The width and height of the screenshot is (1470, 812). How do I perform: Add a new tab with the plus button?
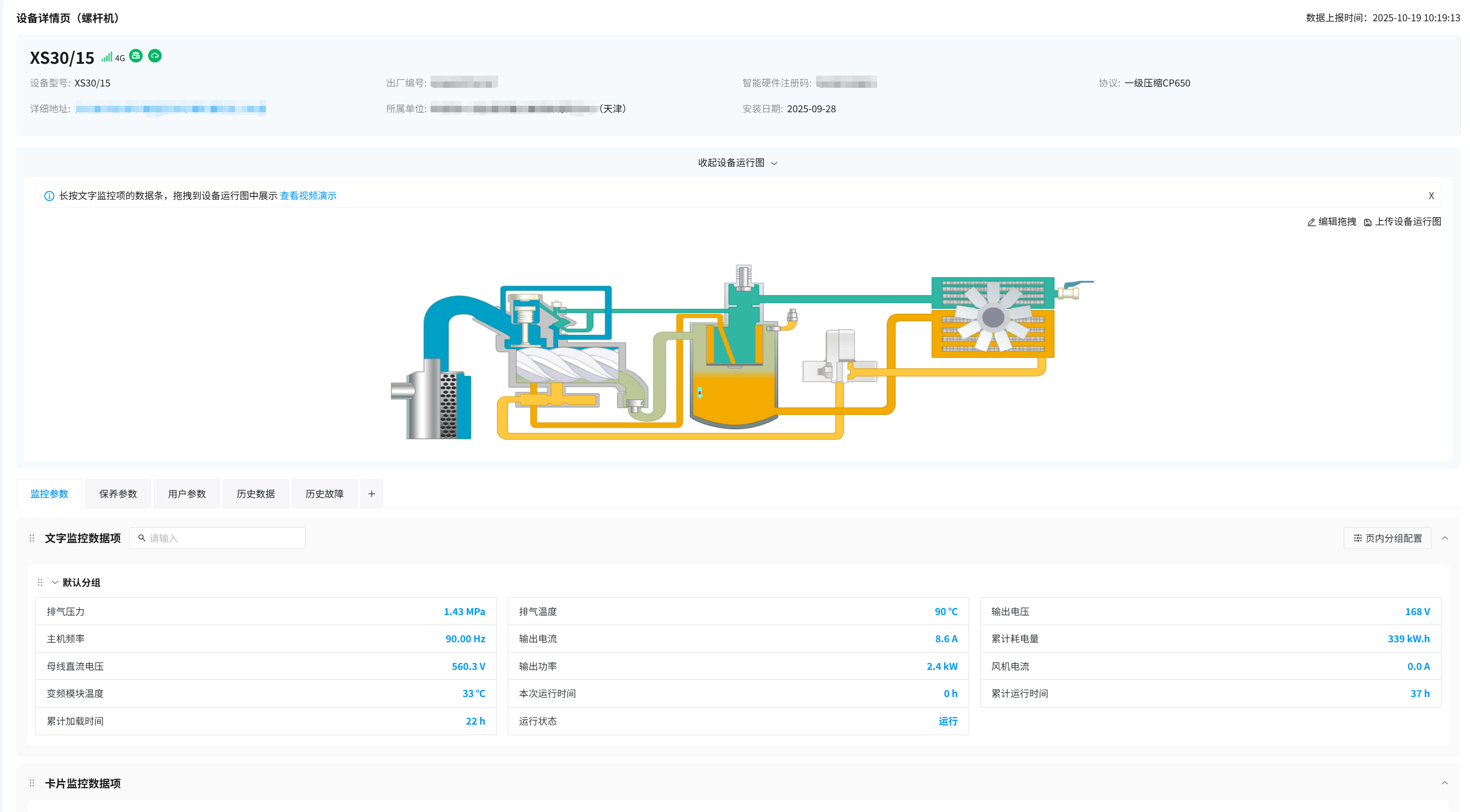point(371,494)
